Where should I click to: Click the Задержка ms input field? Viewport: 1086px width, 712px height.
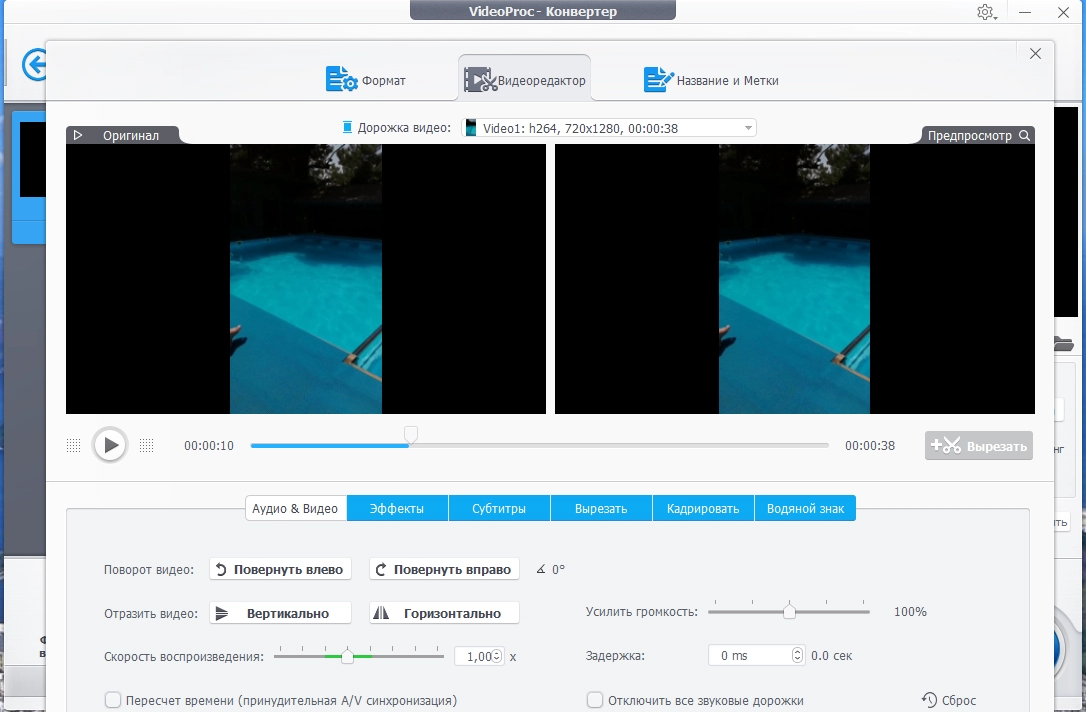click(748, 656)
